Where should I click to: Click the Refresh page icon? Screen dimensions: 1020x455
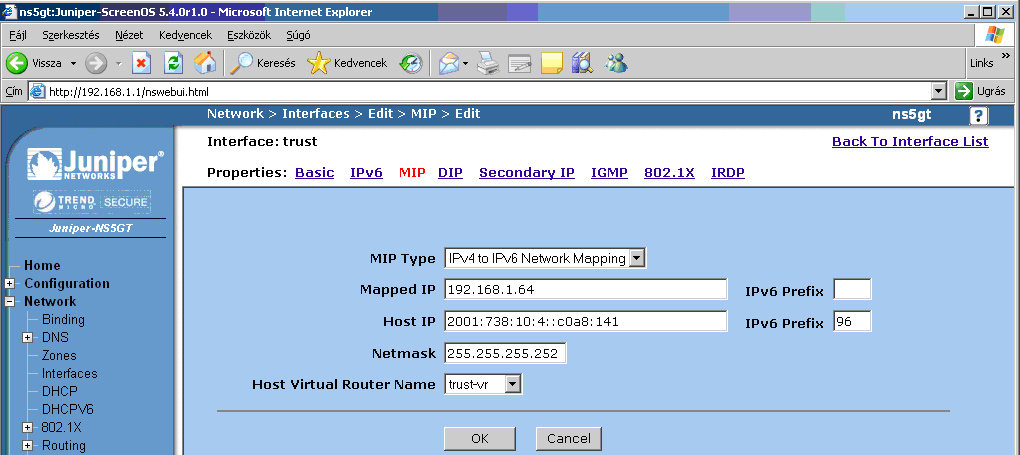[x=173, y=63]
